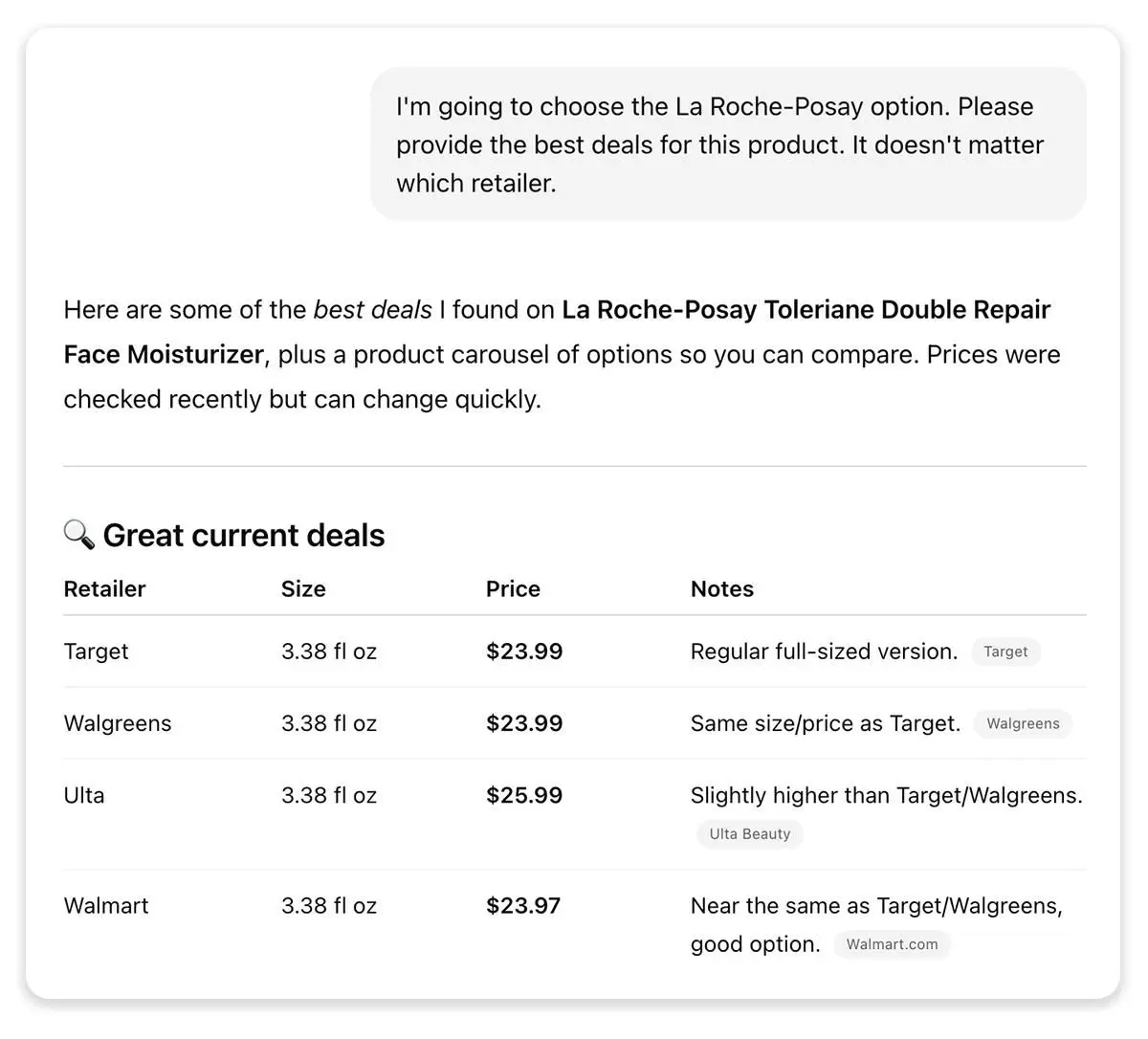
Task: Click the Great current deals heading
Action: tap(244, 535)
